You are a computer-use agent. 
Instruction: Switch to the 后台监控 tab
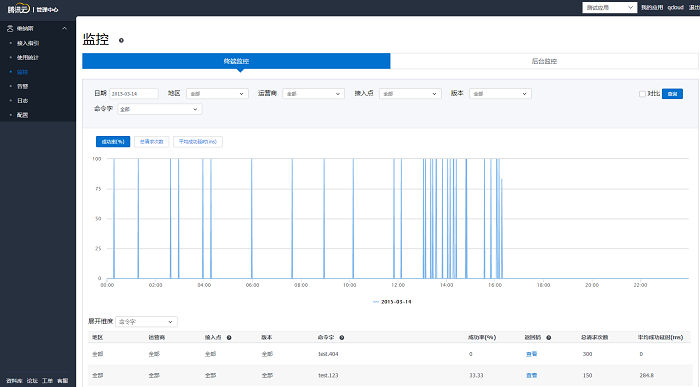pos(544,61)
